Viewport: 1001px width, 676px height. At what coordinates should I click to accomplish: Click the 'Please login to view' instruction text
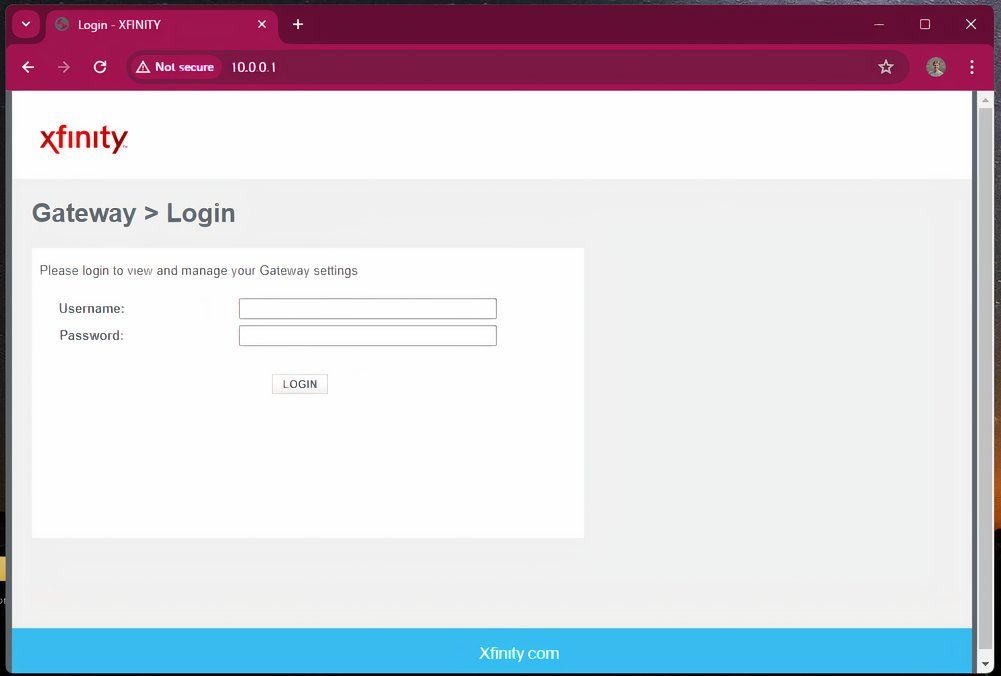(x=199, y=271)
